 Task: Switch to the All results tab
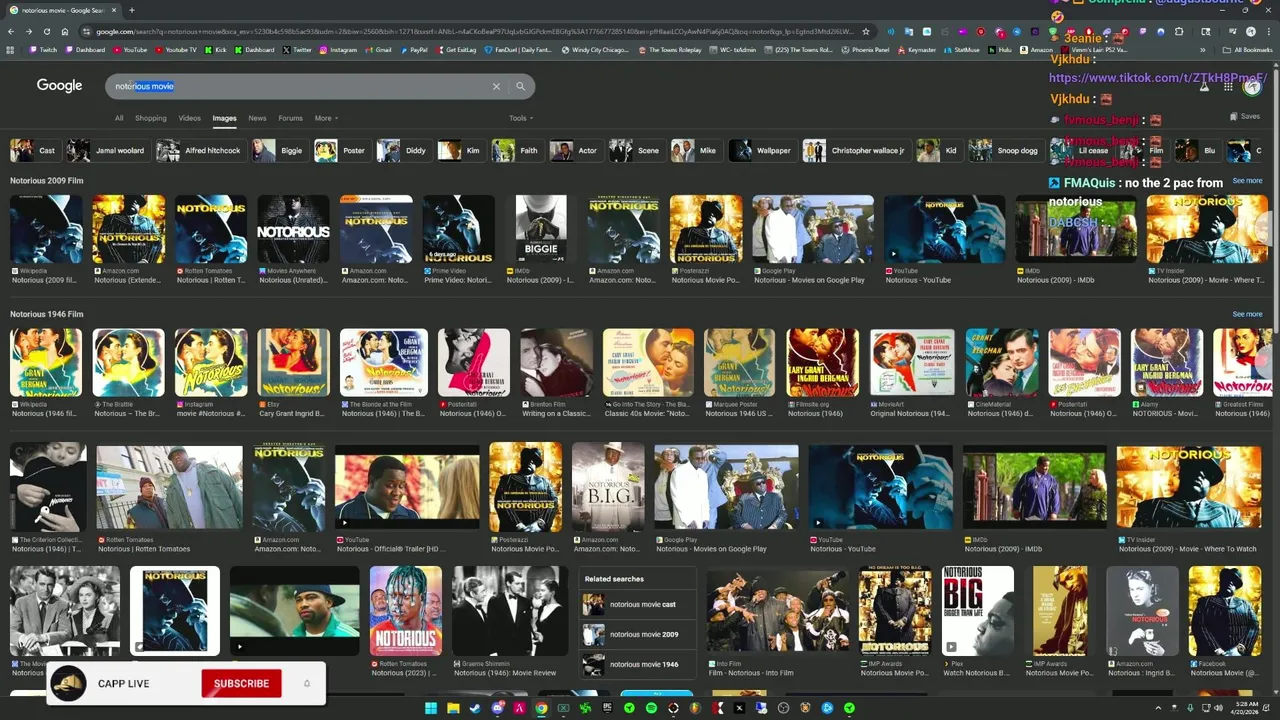click(x=119, y=118)
